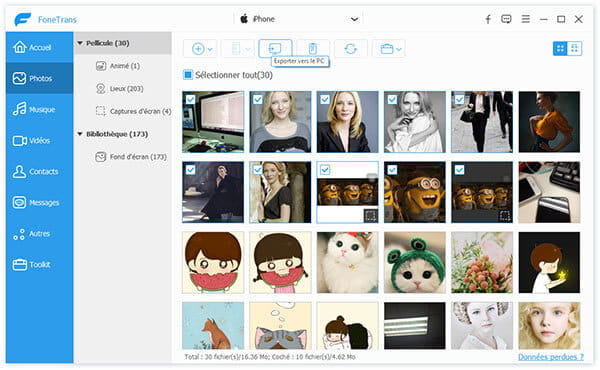
Task: Uncheck the computer monitor photo checkbox
Action: (190, 99)
